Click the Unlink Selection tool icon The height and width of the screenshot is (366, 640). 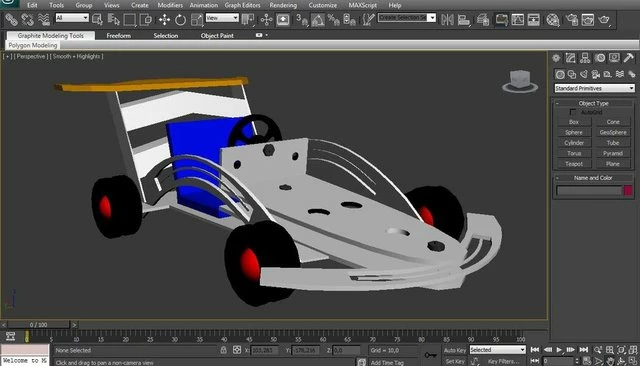(x=27, y=19)
